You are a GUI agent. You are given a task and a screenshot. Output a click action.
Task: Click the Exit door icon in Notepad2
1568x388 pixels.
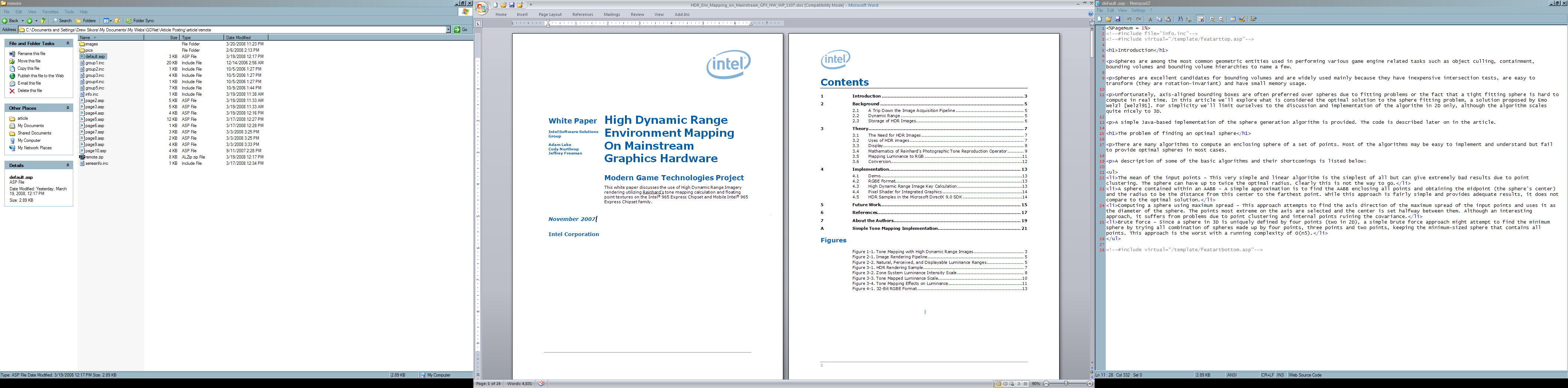(1254, 19)
